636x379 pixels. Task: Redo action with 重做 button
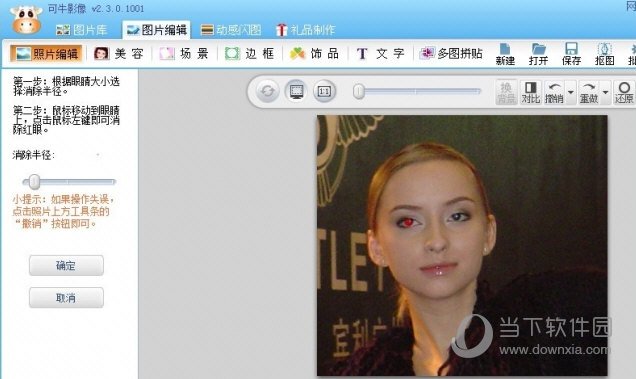coord(589,92)
